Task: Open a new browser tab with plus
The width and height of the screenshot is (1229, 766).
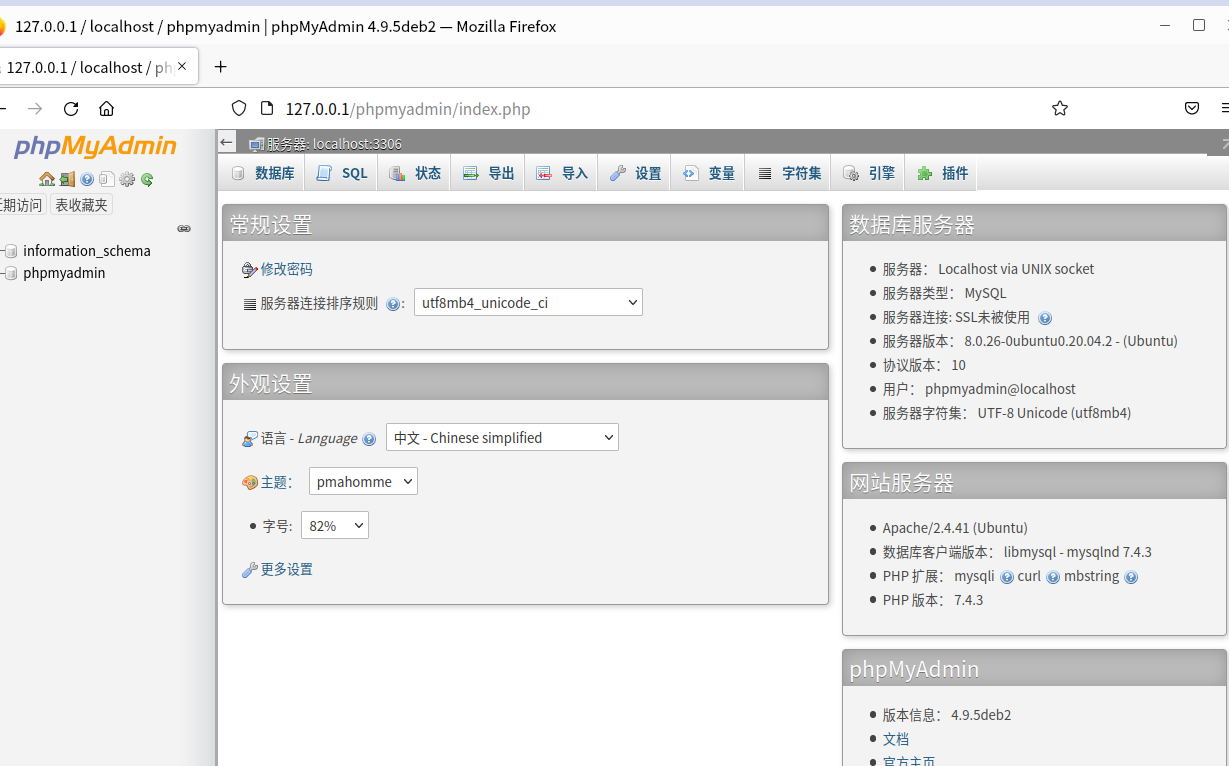Action: pyautogui.click(x=221, y=67)
